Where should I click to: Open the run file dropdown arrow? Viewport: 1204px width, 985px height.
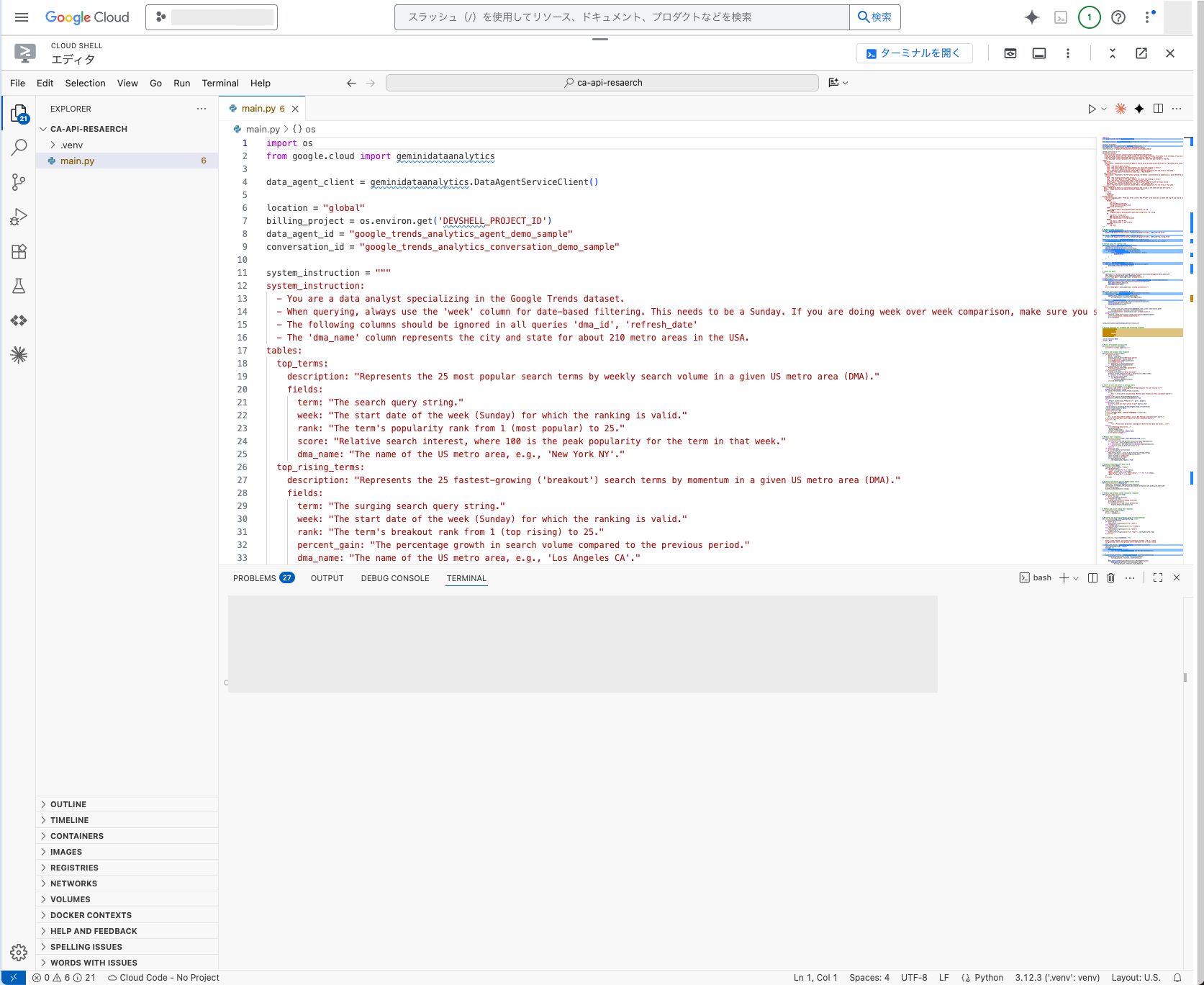click(x=1104, y=109)
